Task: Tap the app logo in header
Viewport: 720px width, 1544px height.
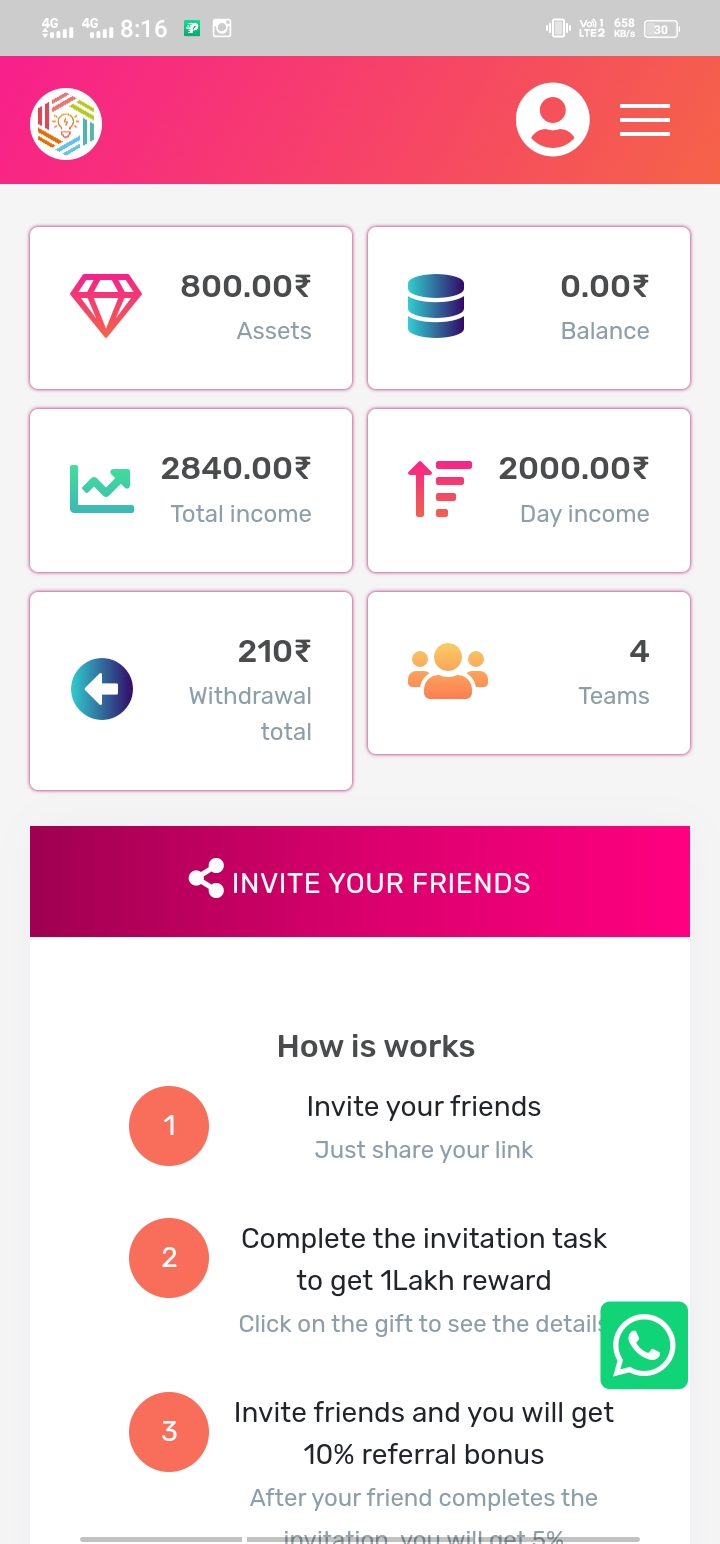Action: coord(66,124)
